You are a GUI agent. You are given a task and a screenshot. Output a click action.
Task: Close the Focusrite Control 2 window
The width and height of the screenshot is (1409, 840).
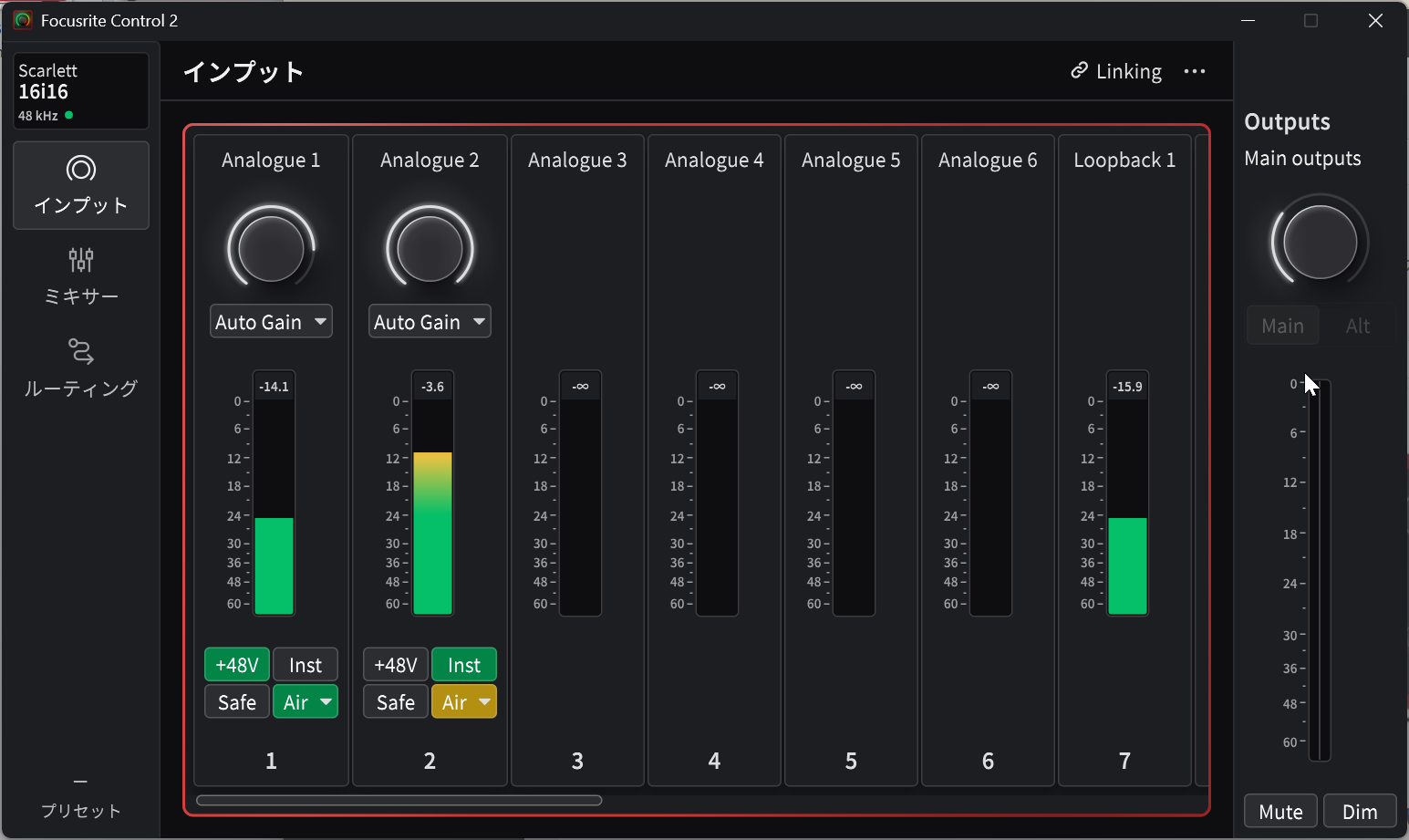coord(1375,20)
